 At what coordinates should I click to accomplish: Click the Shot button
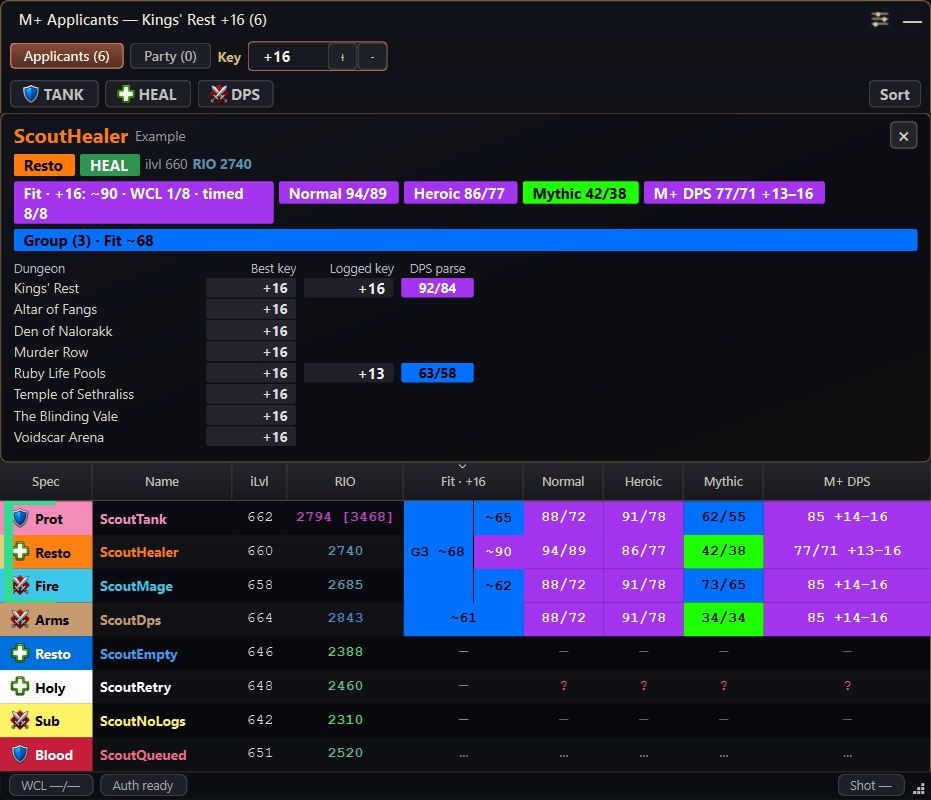point(870,785)
